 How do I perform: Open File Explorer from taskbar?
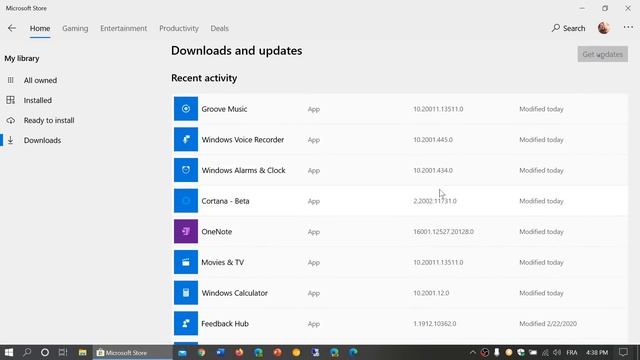(82, 352)
